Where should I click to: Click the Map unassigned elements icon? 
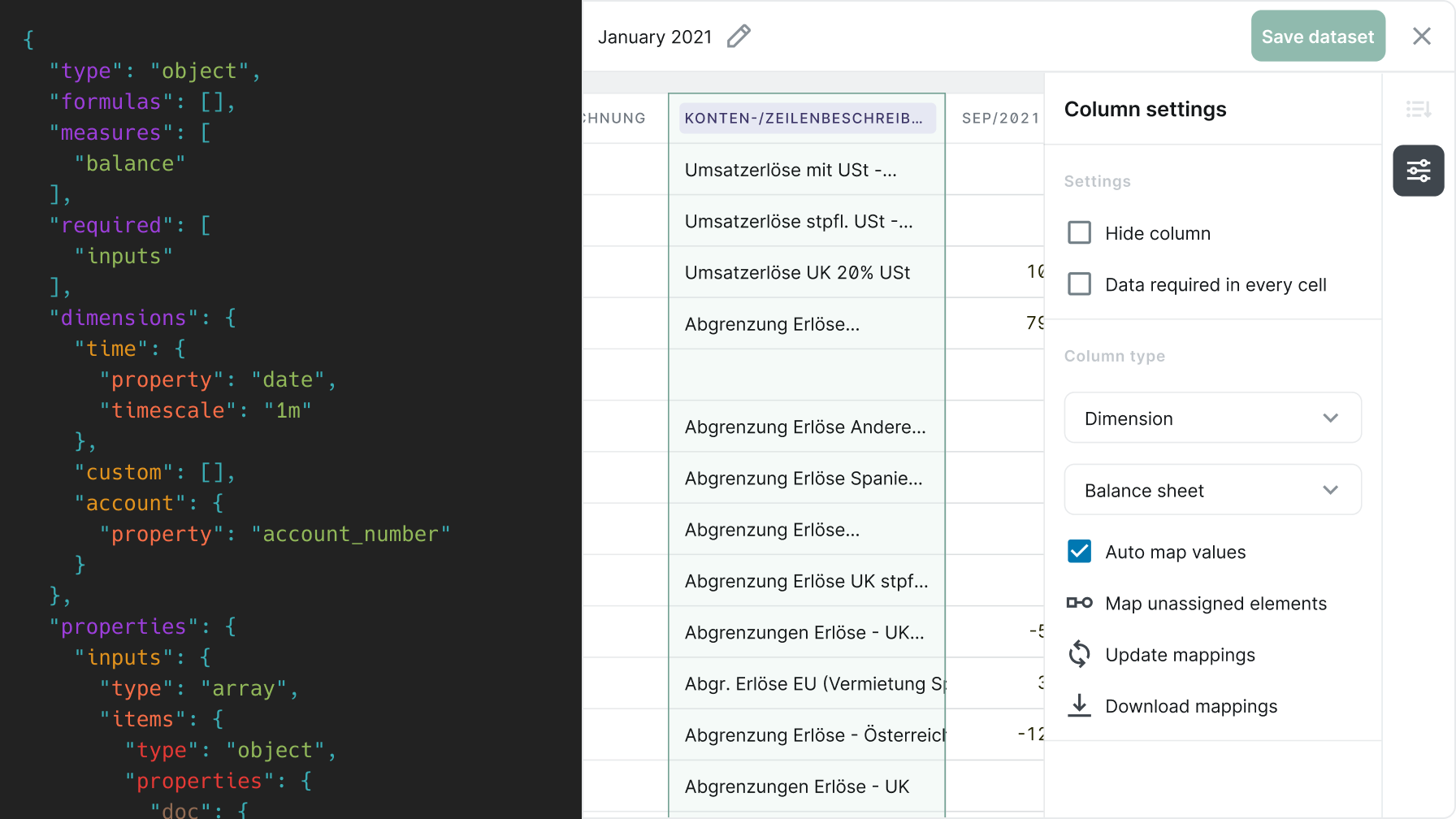(1079, 603)
